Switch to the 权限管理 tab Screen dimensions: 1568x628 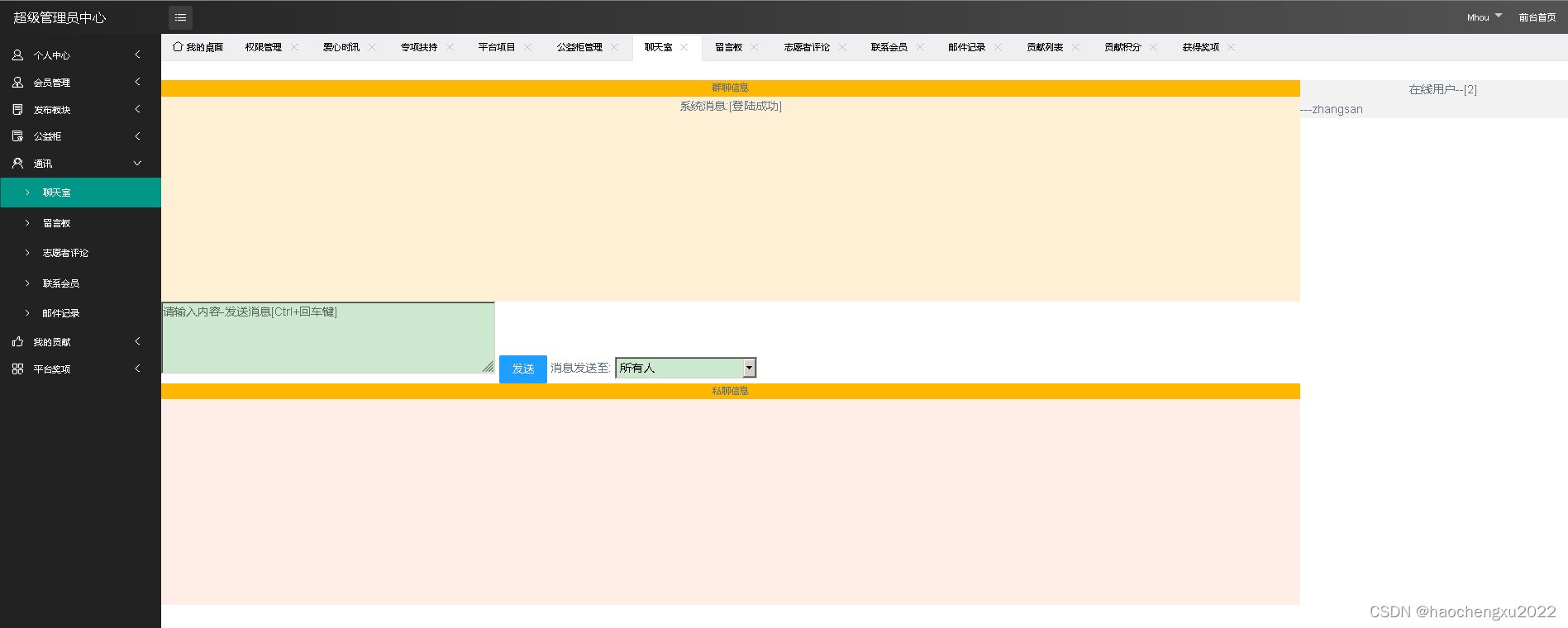[x=264, y=47]
